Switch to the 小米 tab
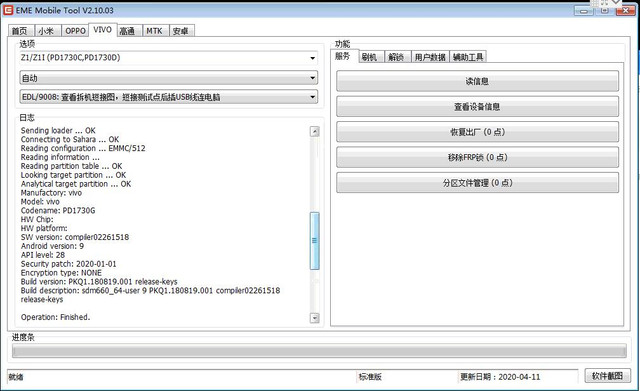Viewport: 640px width, 391px height. pyautogui.click(x=47, y=31)
